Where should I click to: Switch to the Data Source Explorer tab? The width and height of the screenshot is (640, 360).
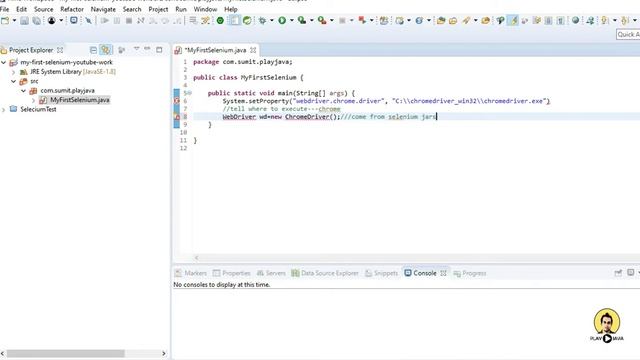tap(325, 273)
